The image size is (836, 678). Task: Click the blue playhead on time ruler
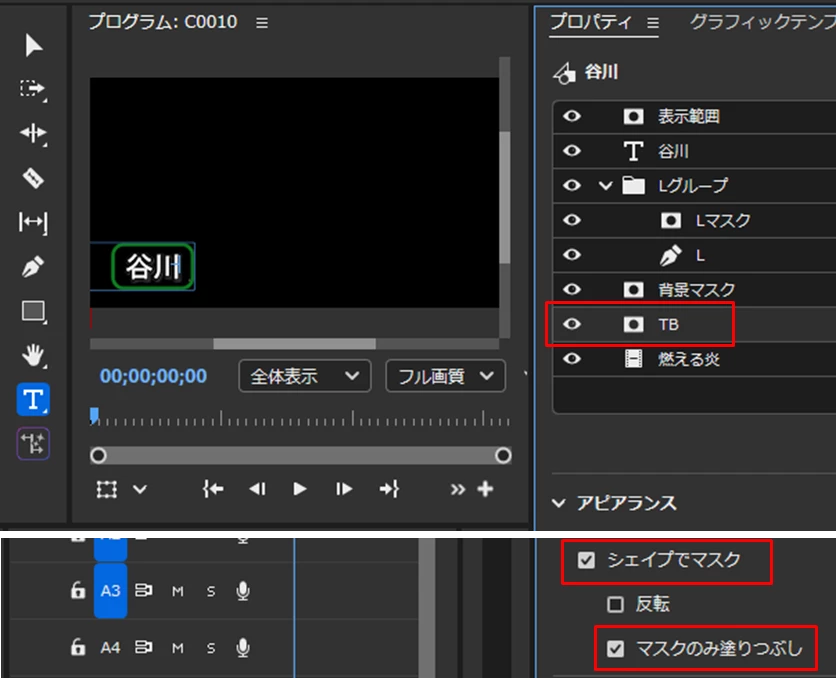click(x=94, y=416)
